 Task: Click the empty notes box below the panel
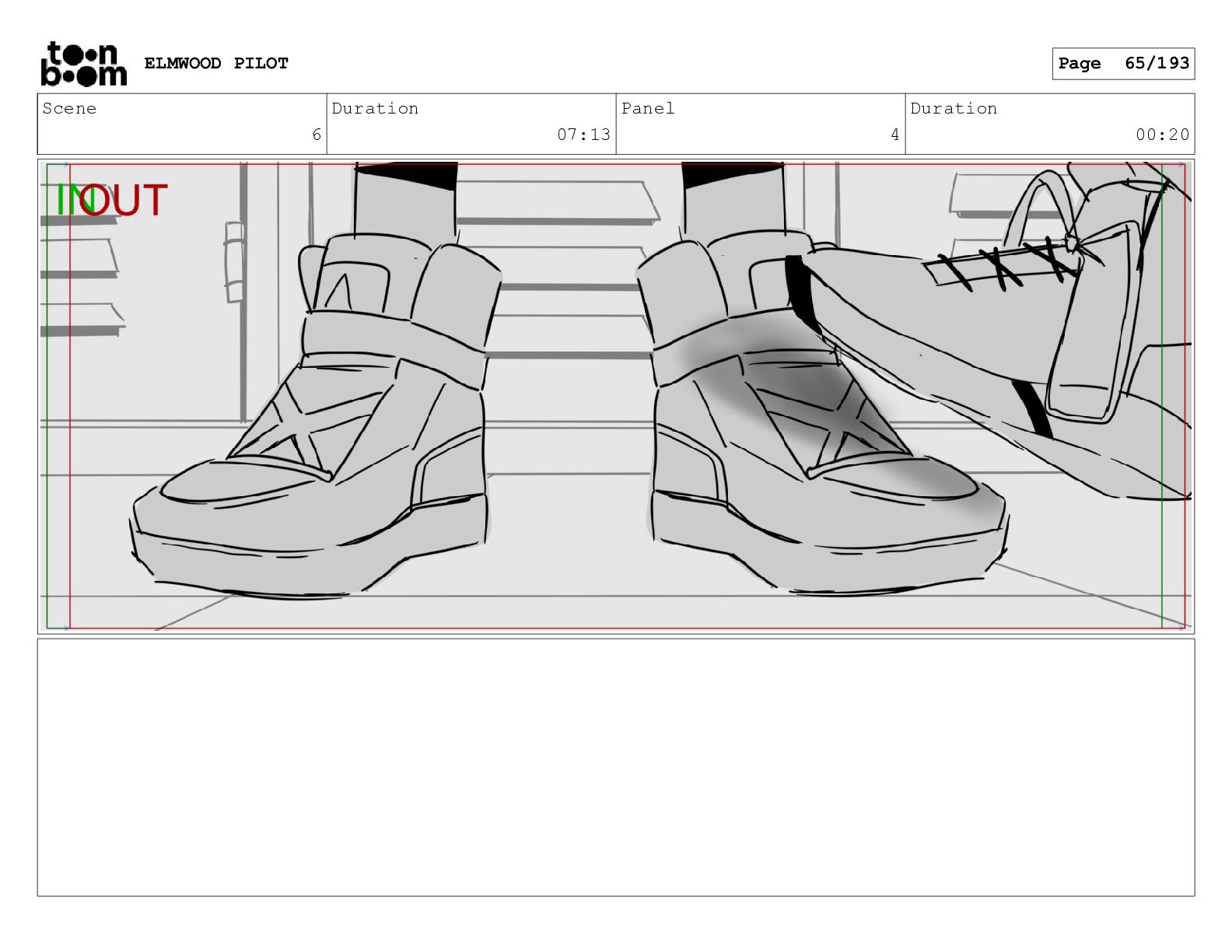coord(616,768)
